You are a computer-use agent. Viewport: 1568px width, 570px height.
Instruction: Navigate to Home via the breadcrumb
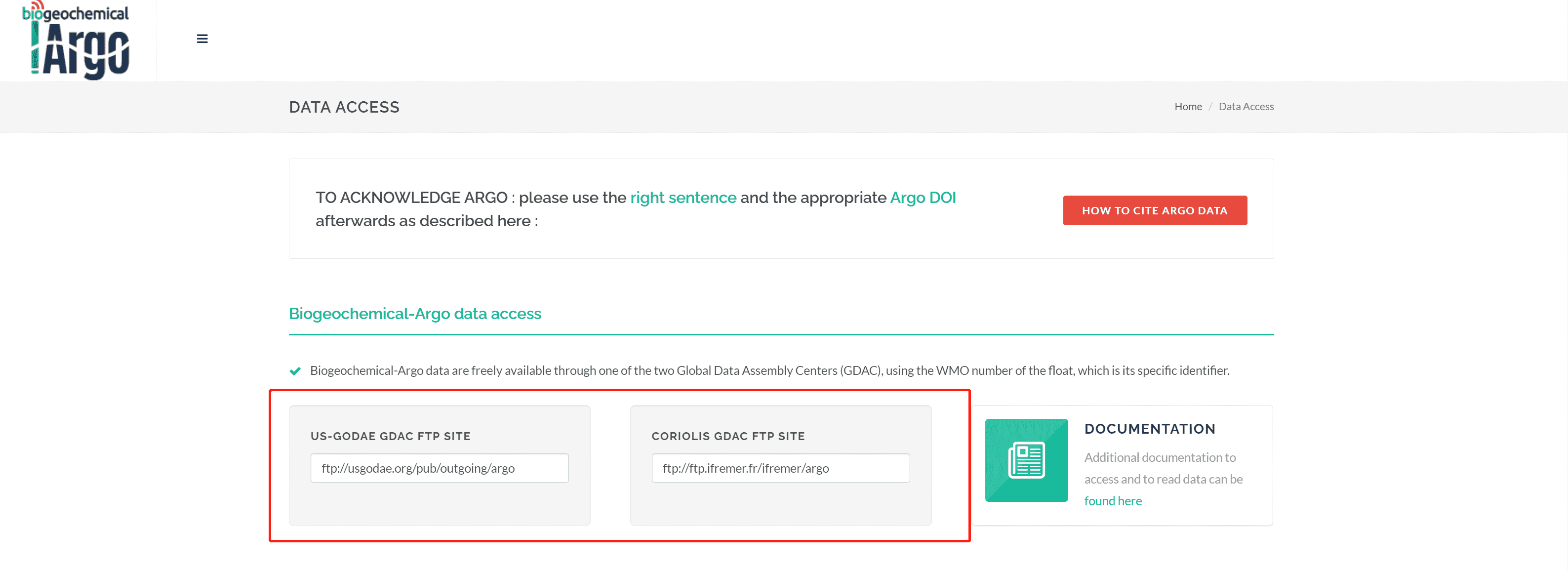[x=1188, y=106]
